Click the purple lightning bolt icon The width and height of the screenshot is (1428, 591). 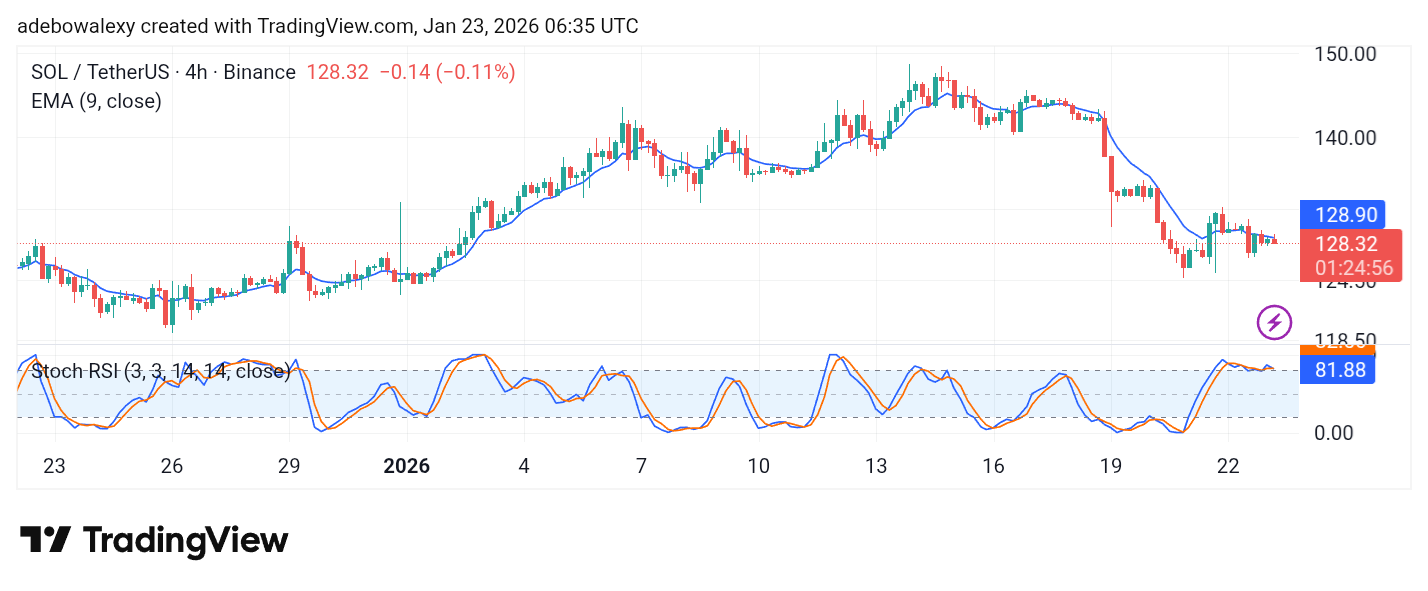click(x=1274, y=322)
